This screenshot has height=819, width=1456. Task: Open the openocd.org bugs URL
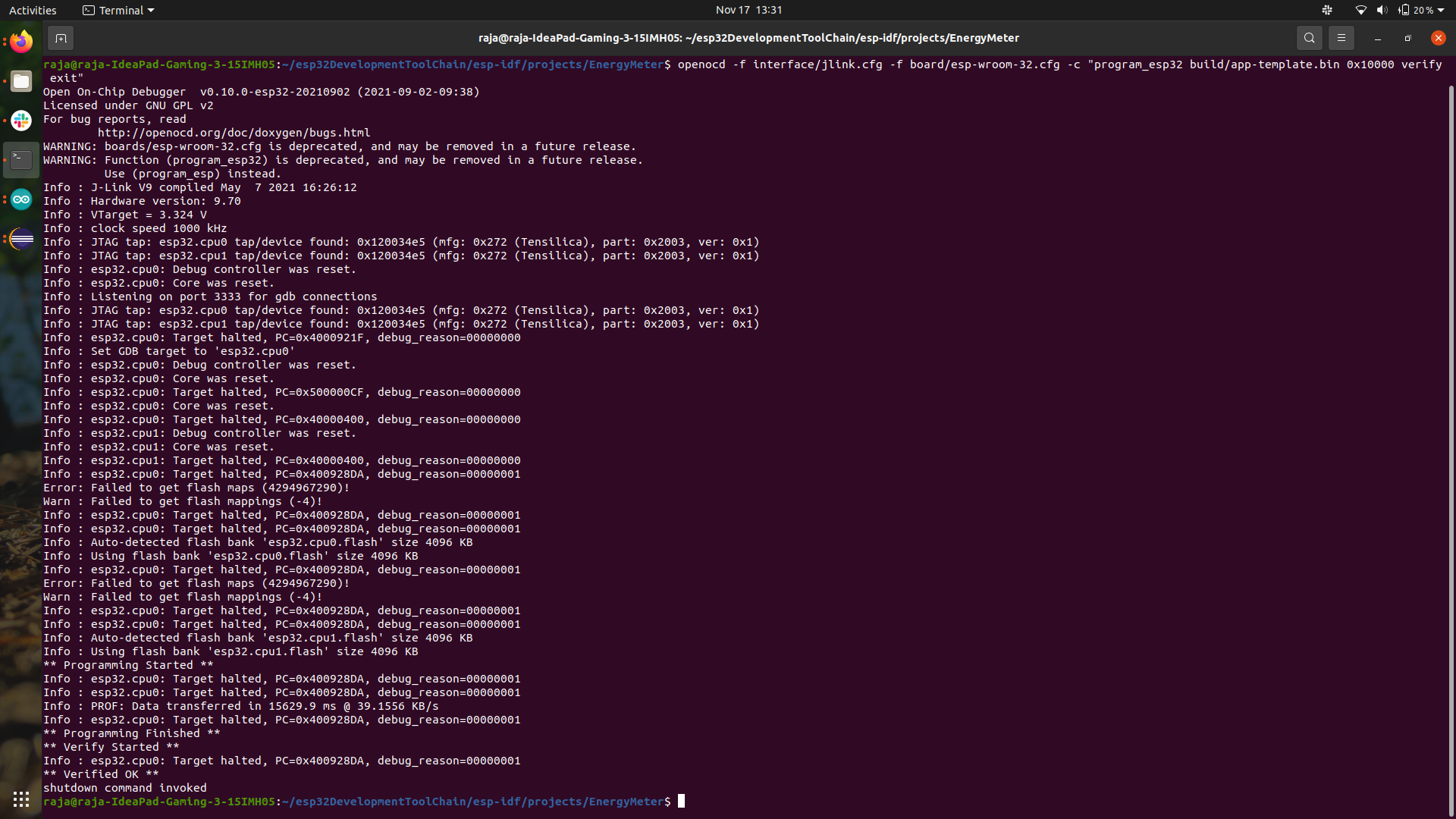tap(234, 133)
